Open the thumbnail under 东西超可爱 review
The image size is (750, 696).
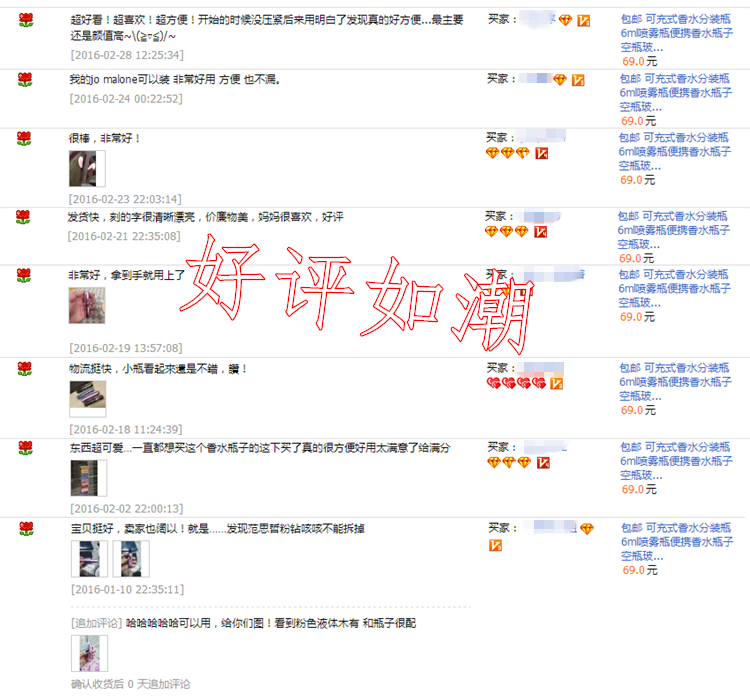(88, 478)
